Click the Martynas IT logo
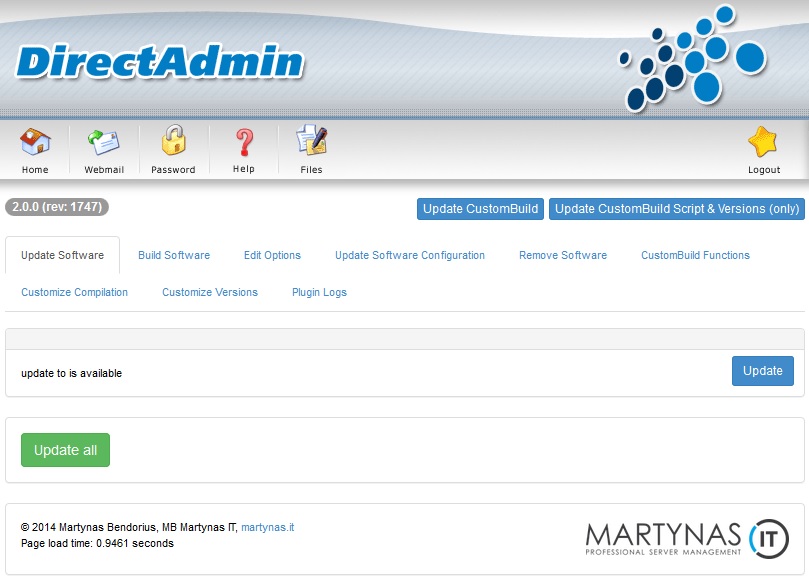 [x=687, y=536]
